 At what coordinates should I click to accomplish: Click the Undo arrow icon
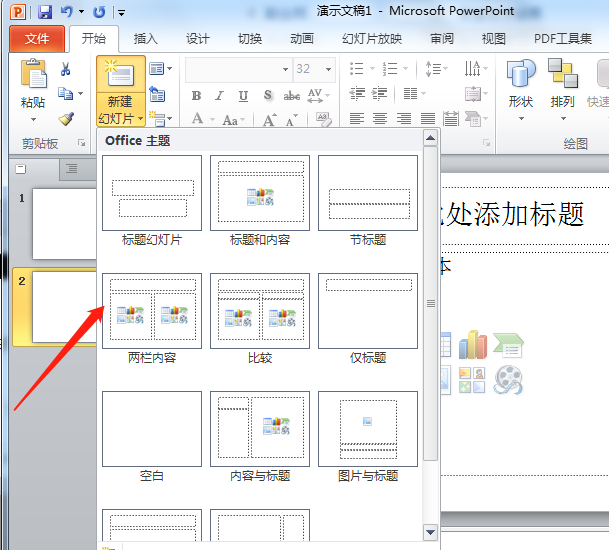pos(67,12)
